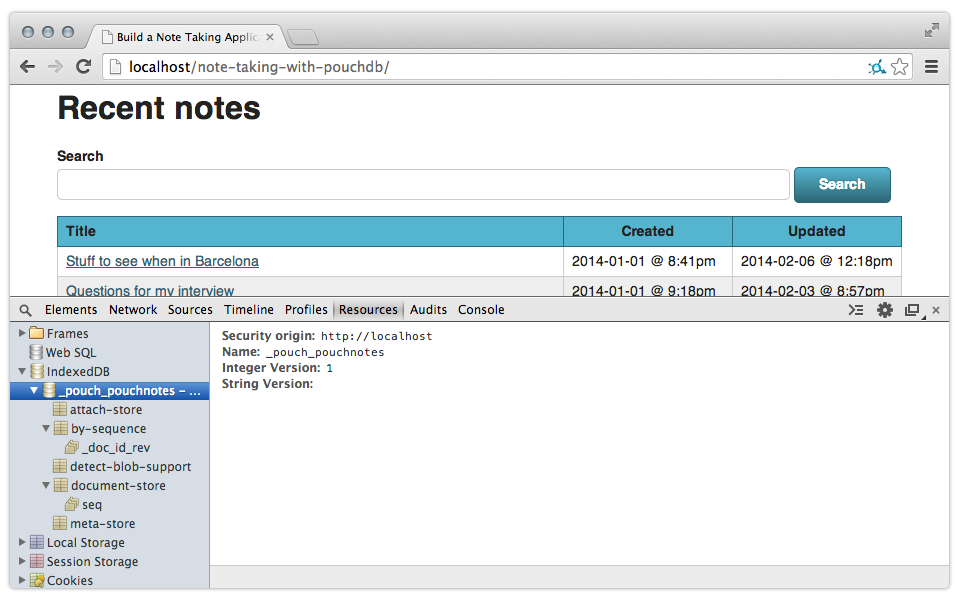Click the IndexedDB database icon
This screenshot has width=960, height=600.
37,371
